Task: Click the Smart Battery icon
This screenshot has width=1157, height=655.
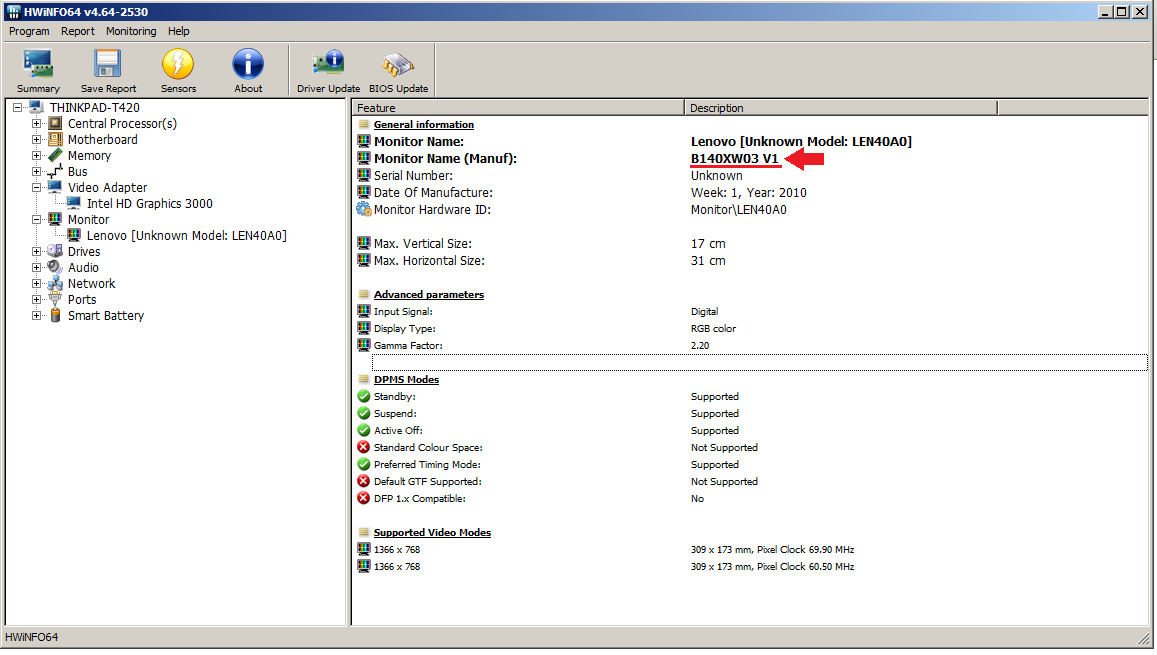Action: (x=55, y=315)
